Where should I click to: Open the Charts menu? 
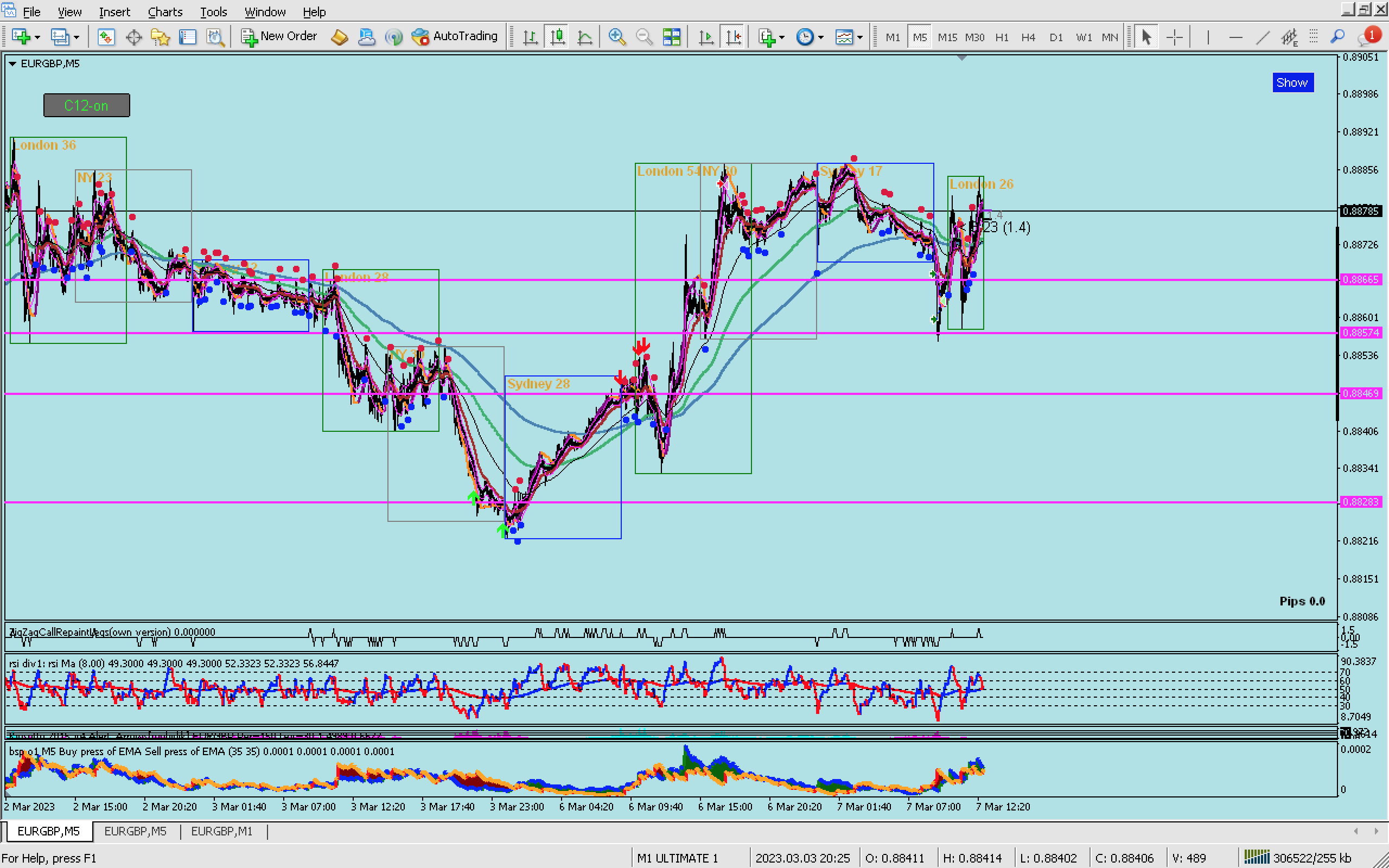pos(165,11)
